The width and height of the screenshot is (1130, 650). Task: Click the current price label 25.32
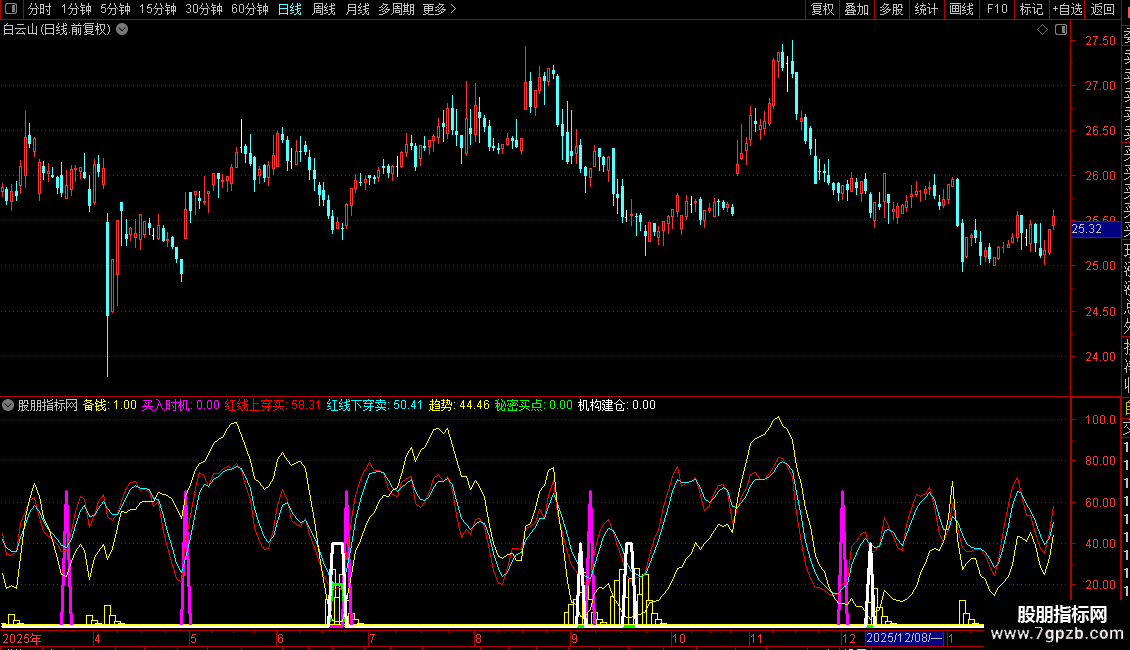[x=1095, y=229]
